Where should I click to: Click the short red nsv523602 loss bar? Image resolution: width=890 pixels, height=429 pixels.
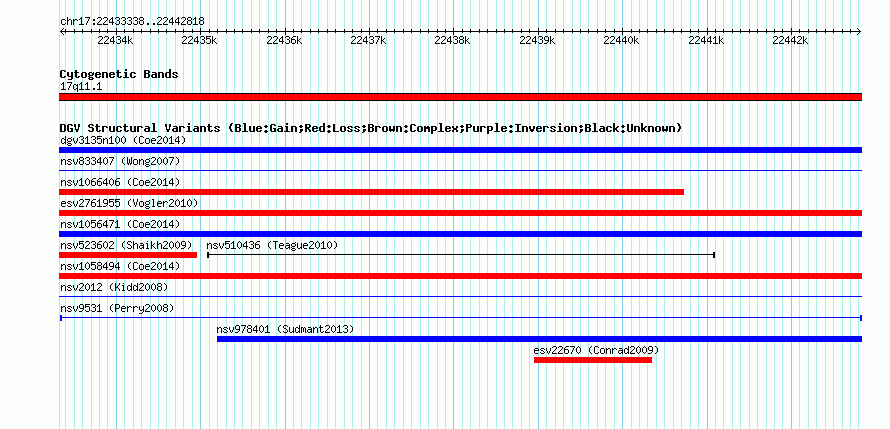(x=128, y=255)
